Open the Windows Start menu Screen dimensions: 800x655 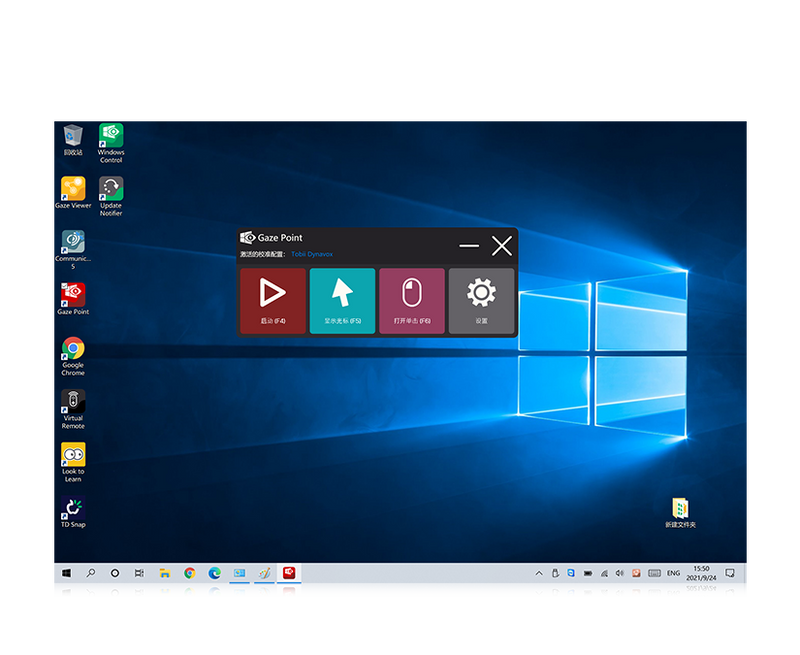[66, 573]
